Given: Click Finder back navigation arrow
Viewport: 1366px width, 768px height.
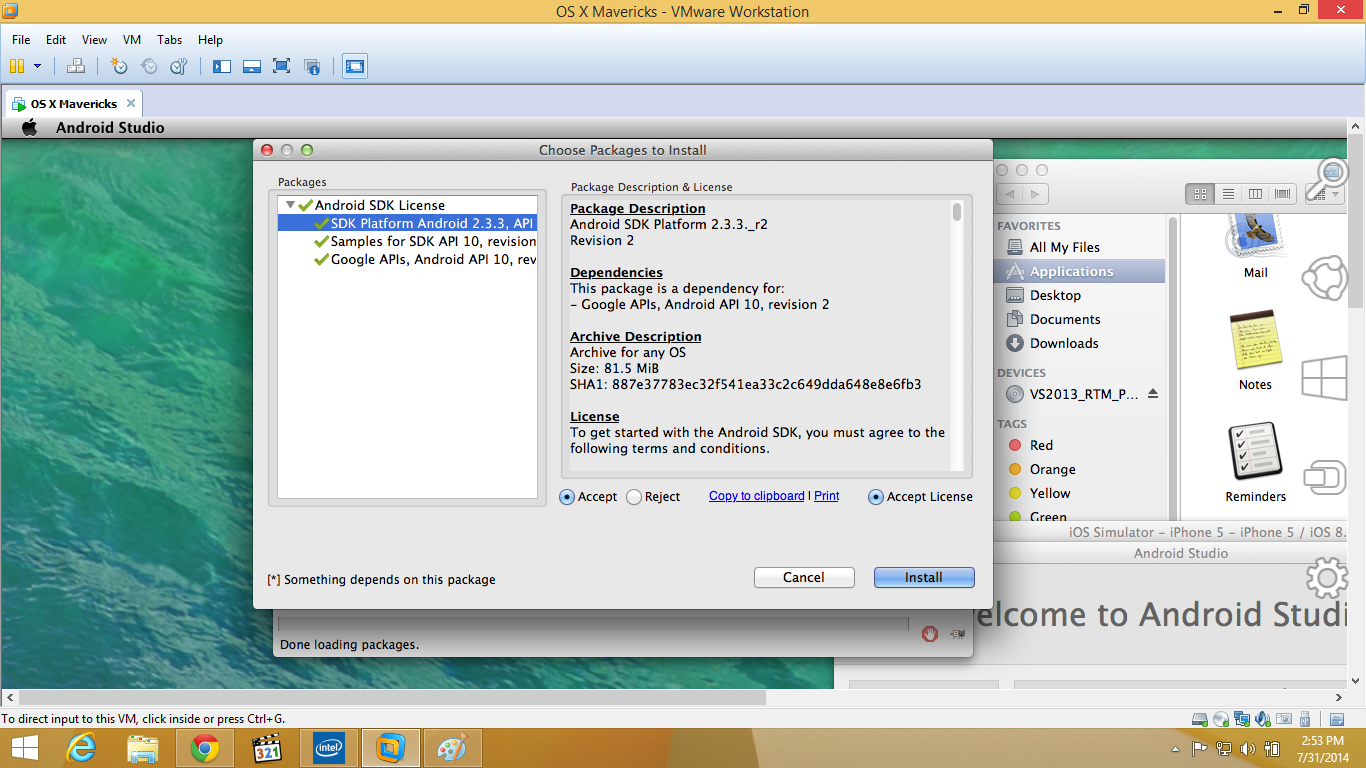Looking at the screenshot, I should [x=1011, y=194].
